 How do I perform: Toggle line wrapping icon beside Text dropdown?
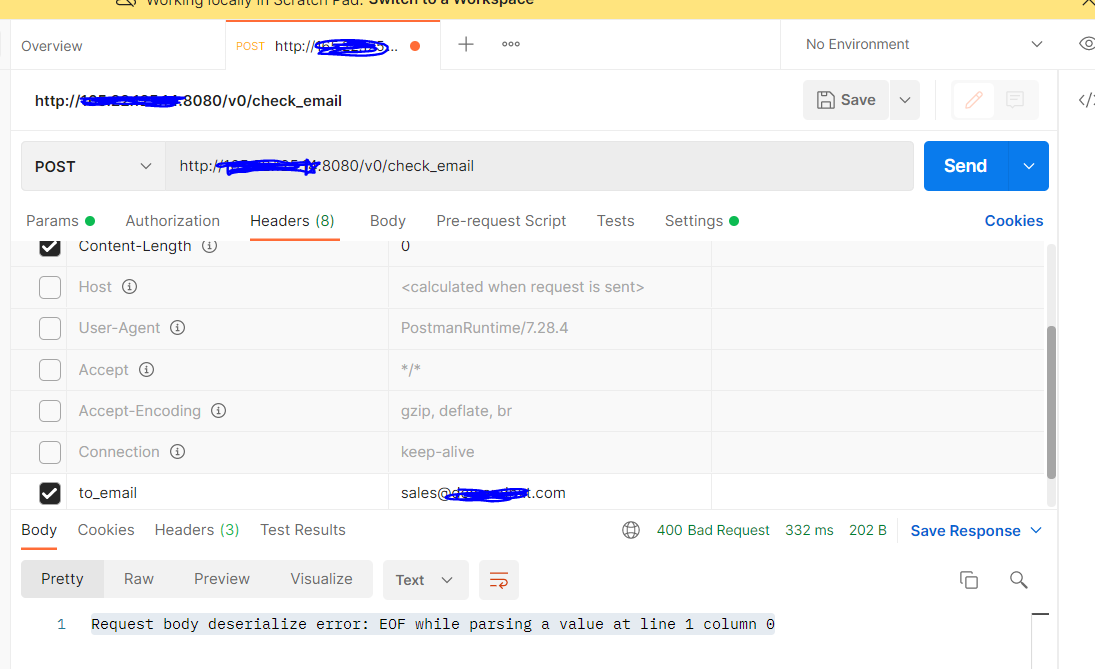click(x=497, y=579)
